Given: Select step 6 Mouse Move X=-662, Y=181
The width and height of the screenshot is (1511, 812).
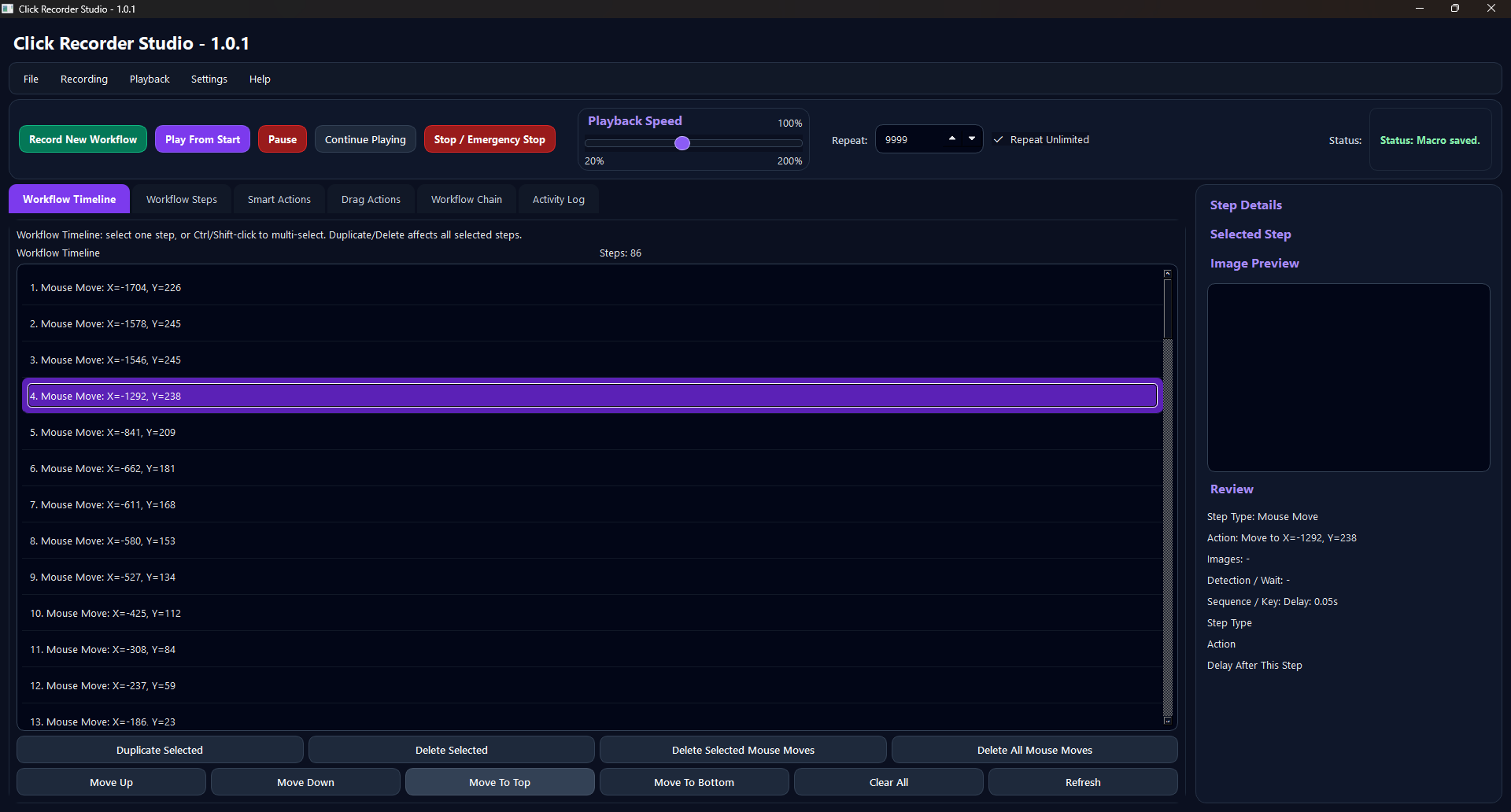Looking at the screenshot, I should [x=592, y=468].
